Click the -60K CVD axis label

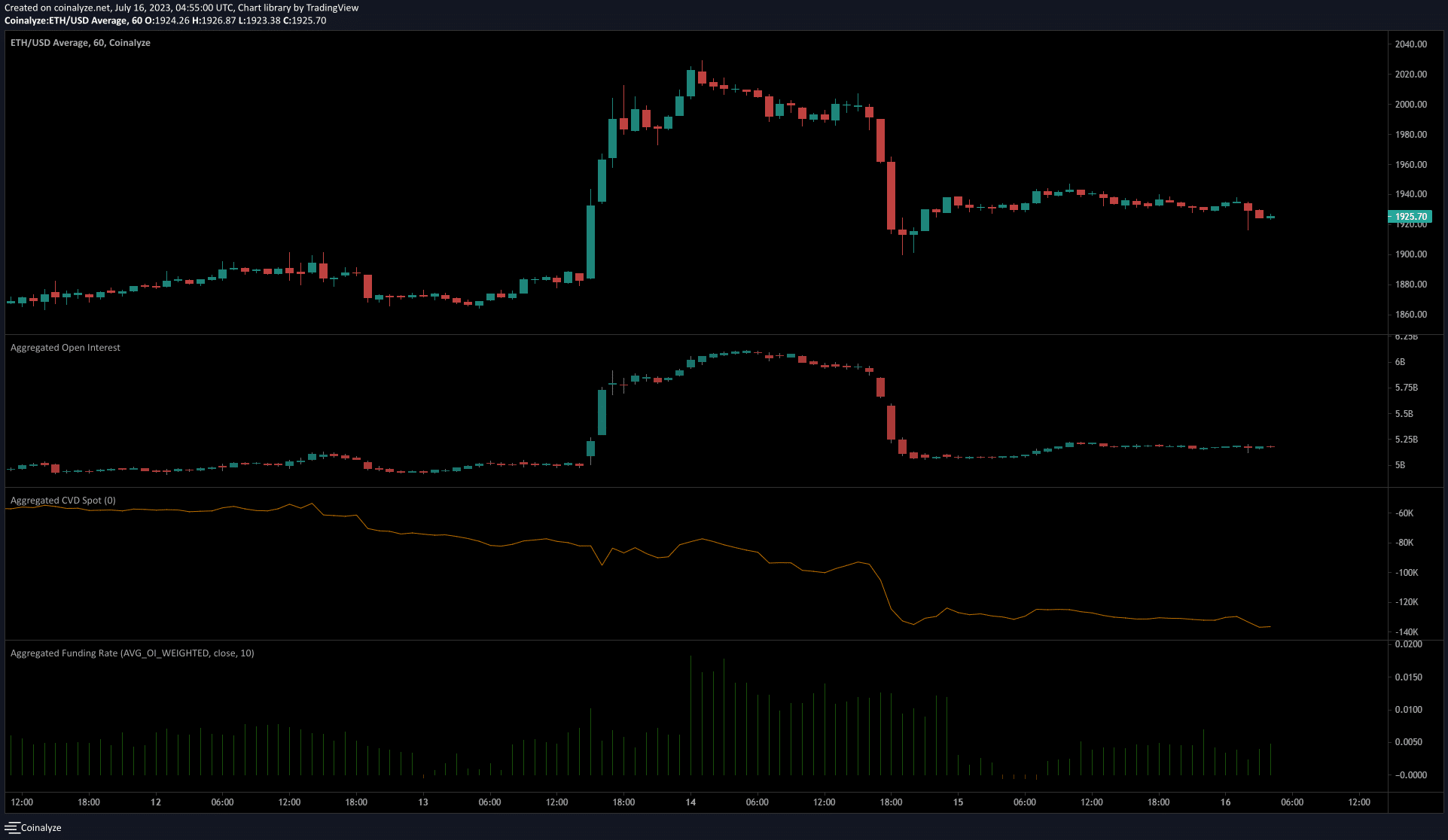[x=1404, y=513]
